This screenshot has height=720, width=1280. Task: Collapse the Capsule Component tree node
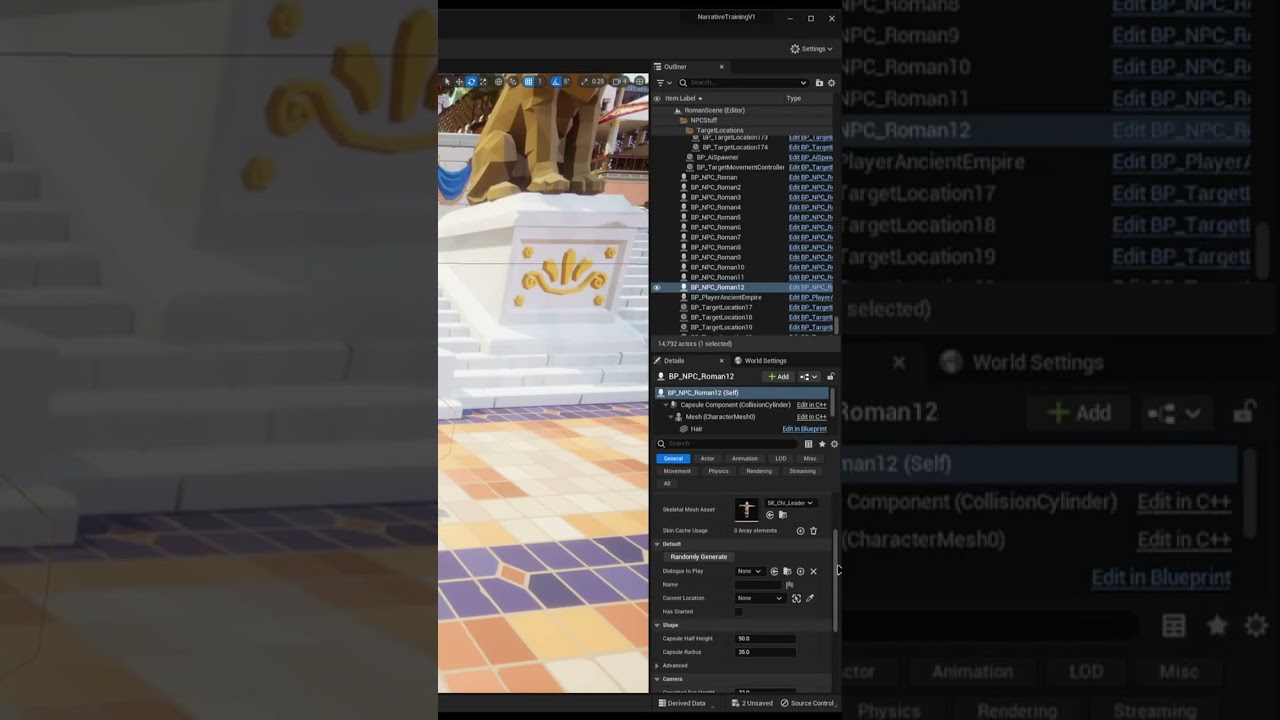(x=666, y=405)
